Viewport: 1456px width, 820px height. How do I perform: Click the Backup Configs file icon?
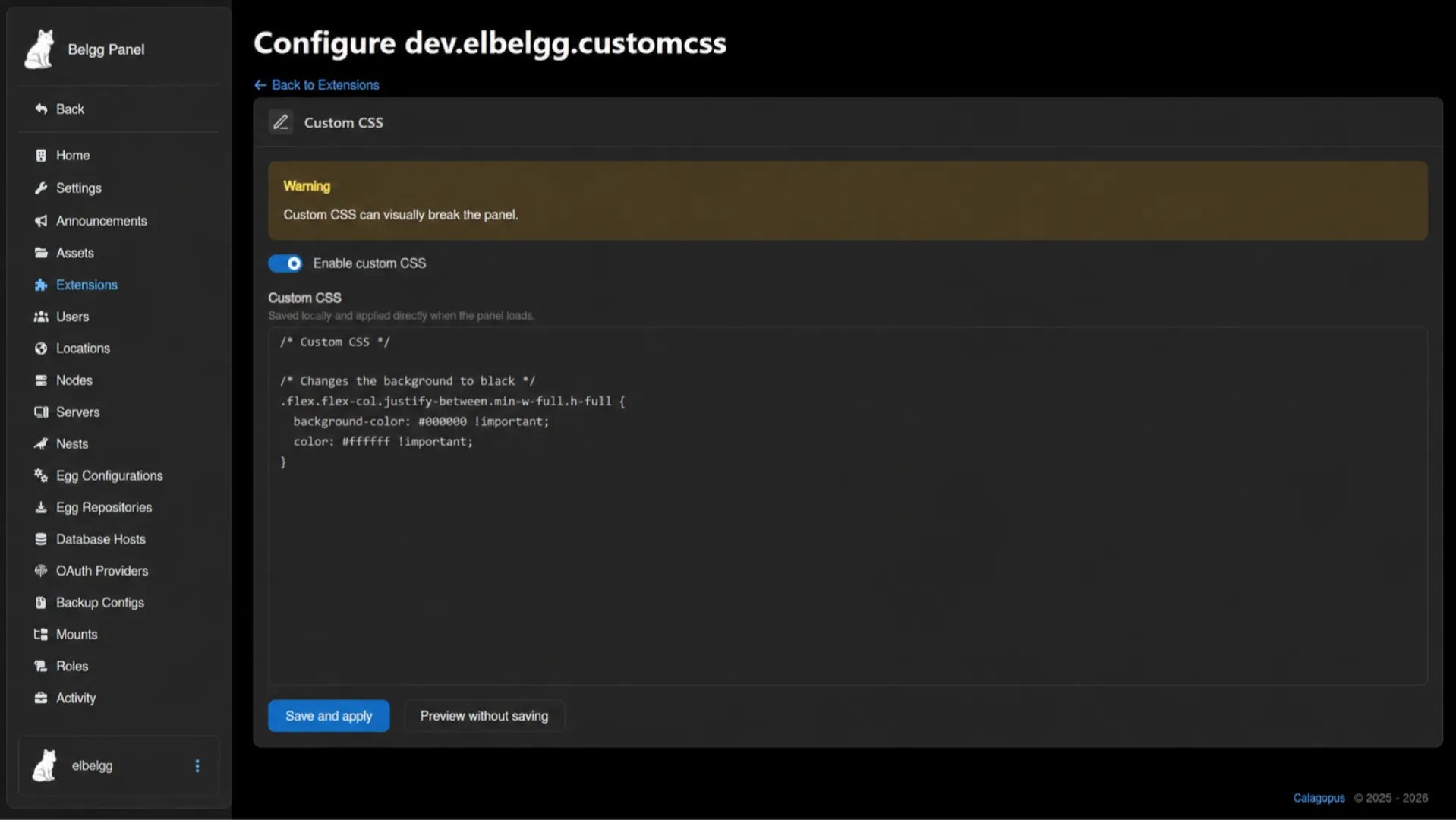41,603
